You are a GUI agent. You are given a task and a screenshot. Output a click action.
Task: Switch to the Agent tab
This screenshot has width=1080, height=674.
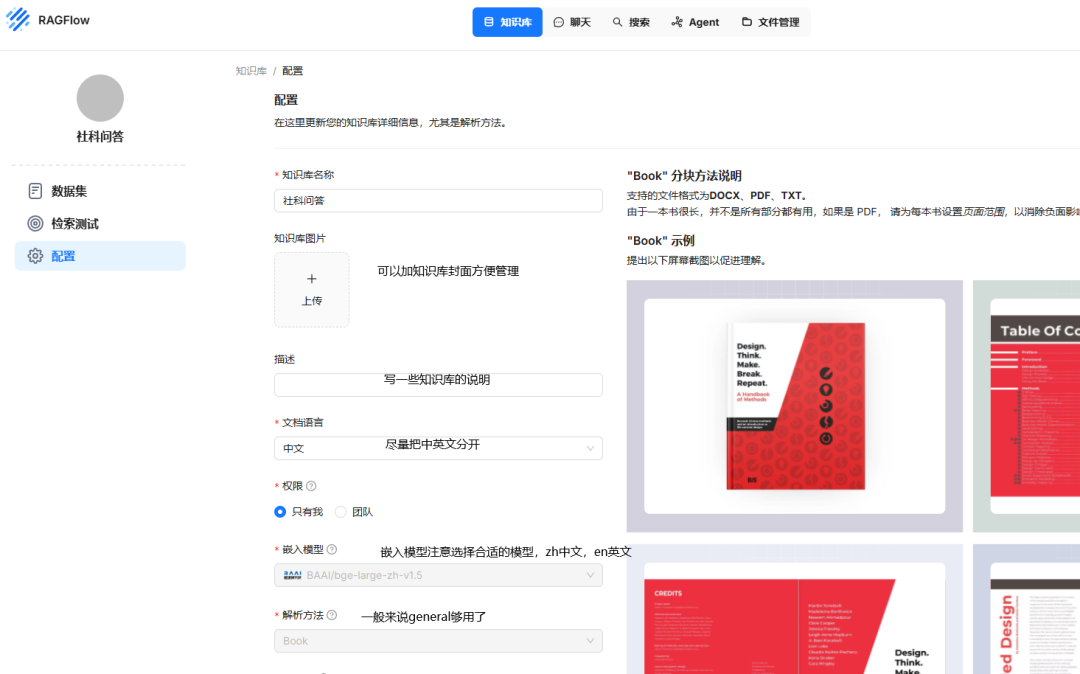click(x=695, y=22)
